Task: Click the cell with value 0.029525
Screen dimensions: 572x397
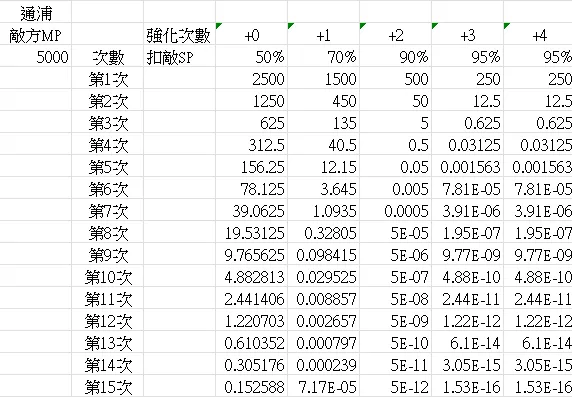Action: tap(324, 276)
